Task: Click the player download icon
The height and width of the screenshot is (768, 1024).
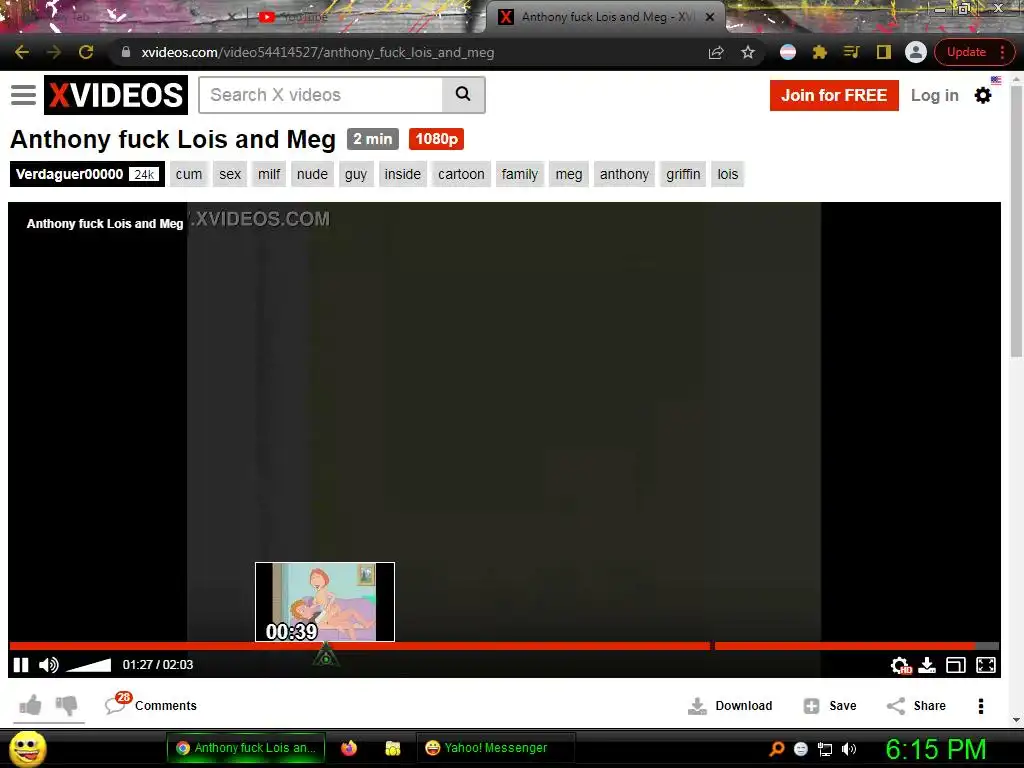Action: pos(927,665)
